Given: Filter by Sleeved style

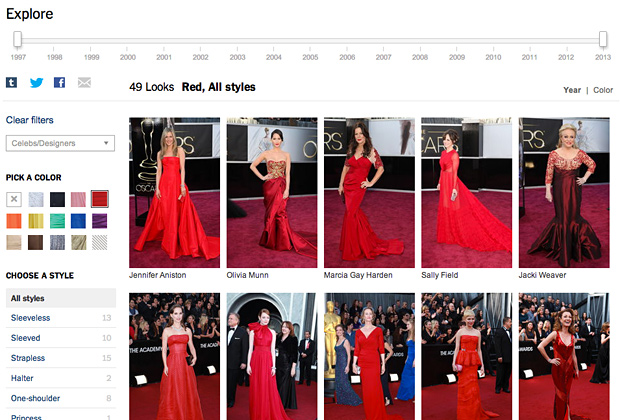Looking at the screenshot, I should pos(61,338).
